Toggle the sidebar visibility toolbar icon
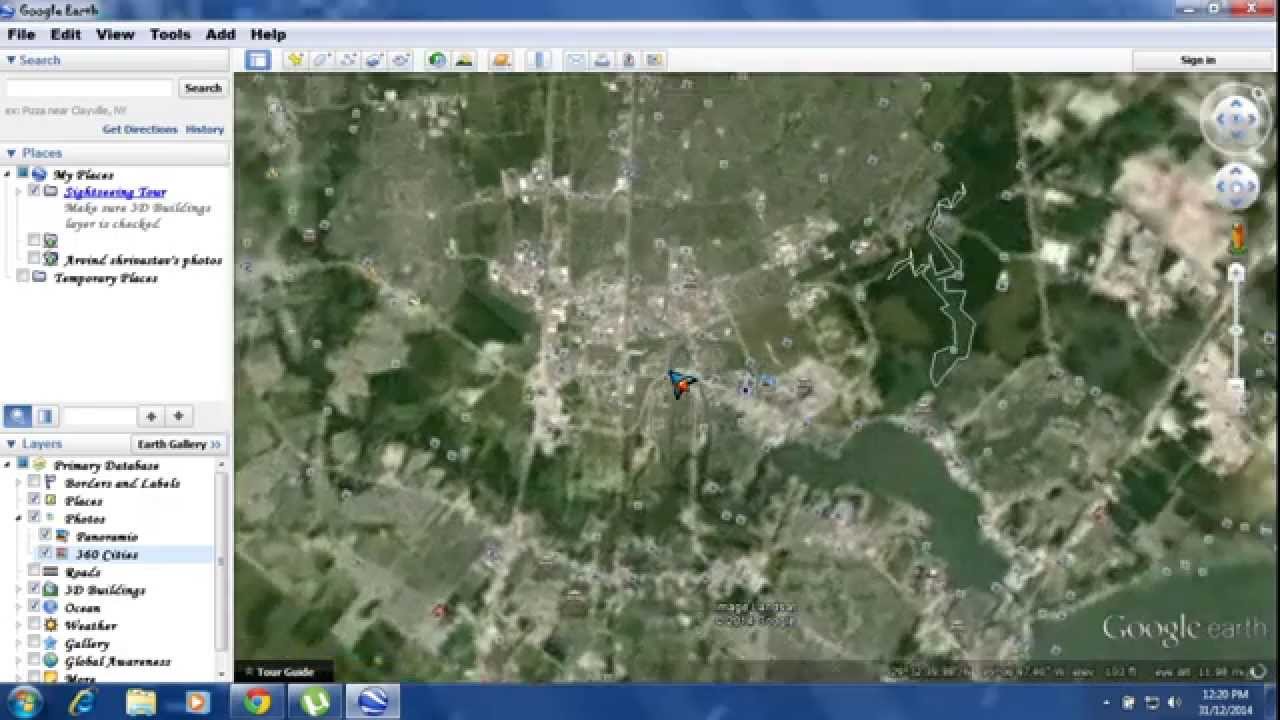The width and height of the screenshot is (1280, 720). click(x=258, y=60)
